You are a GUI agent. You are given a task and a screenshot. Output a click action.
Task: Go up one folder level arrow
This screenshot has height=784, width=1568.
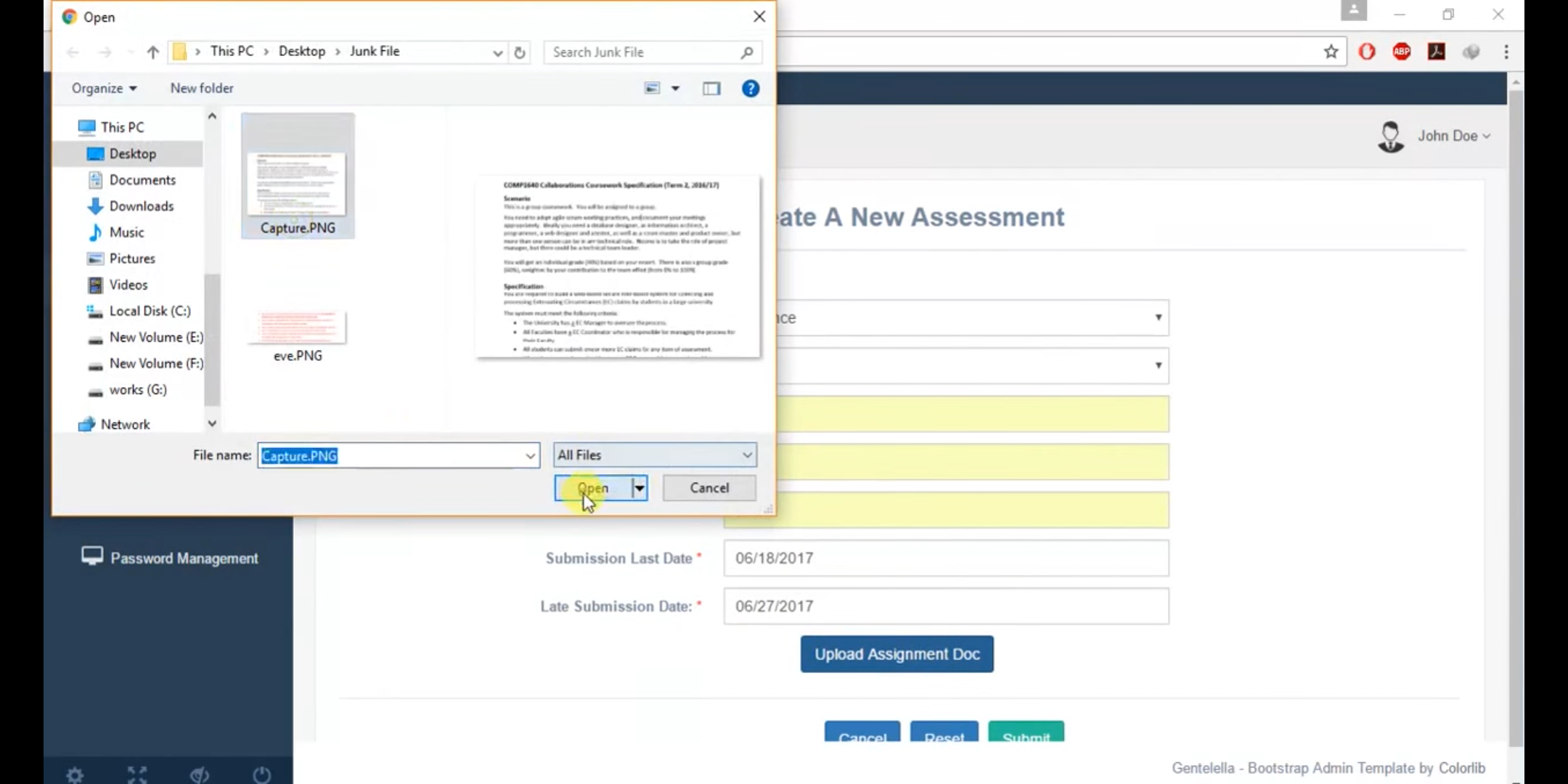[x=152, y=52]
